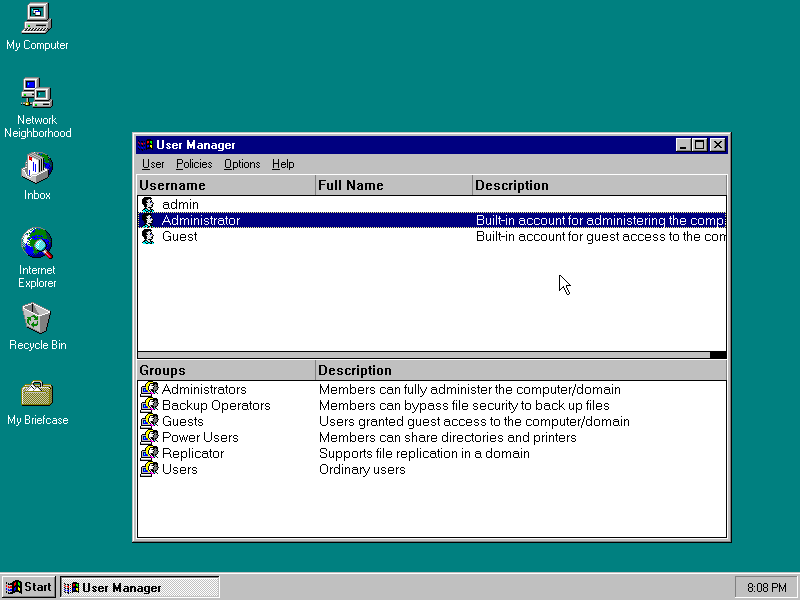Click 'Built-in account for administering' description
This screenshot has width=800, height=600.
(601, 220)
